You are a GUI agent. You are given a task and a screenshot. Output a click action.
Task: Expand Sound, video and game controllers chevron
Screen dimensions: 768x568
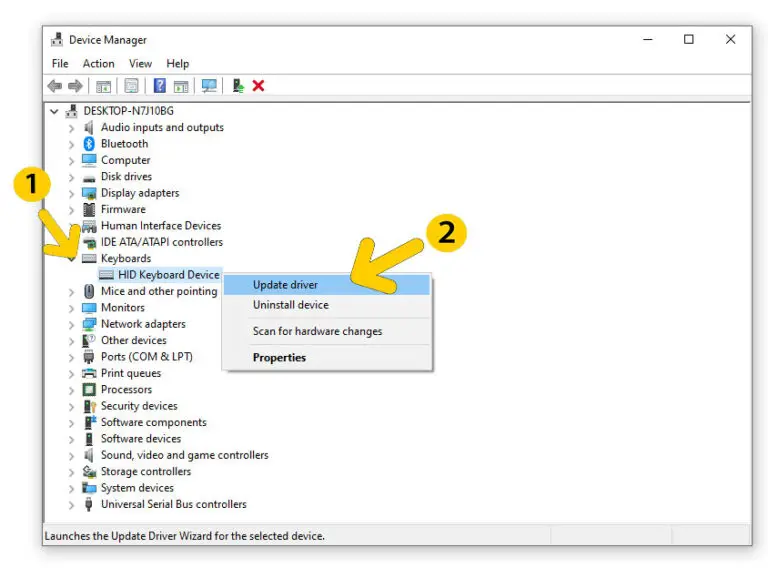coord(72,456)
